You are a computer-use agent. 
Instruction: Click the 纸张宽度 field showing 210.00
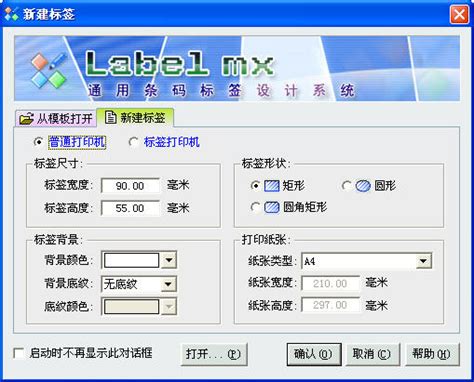pyautogui.click(x=330, y=284)
